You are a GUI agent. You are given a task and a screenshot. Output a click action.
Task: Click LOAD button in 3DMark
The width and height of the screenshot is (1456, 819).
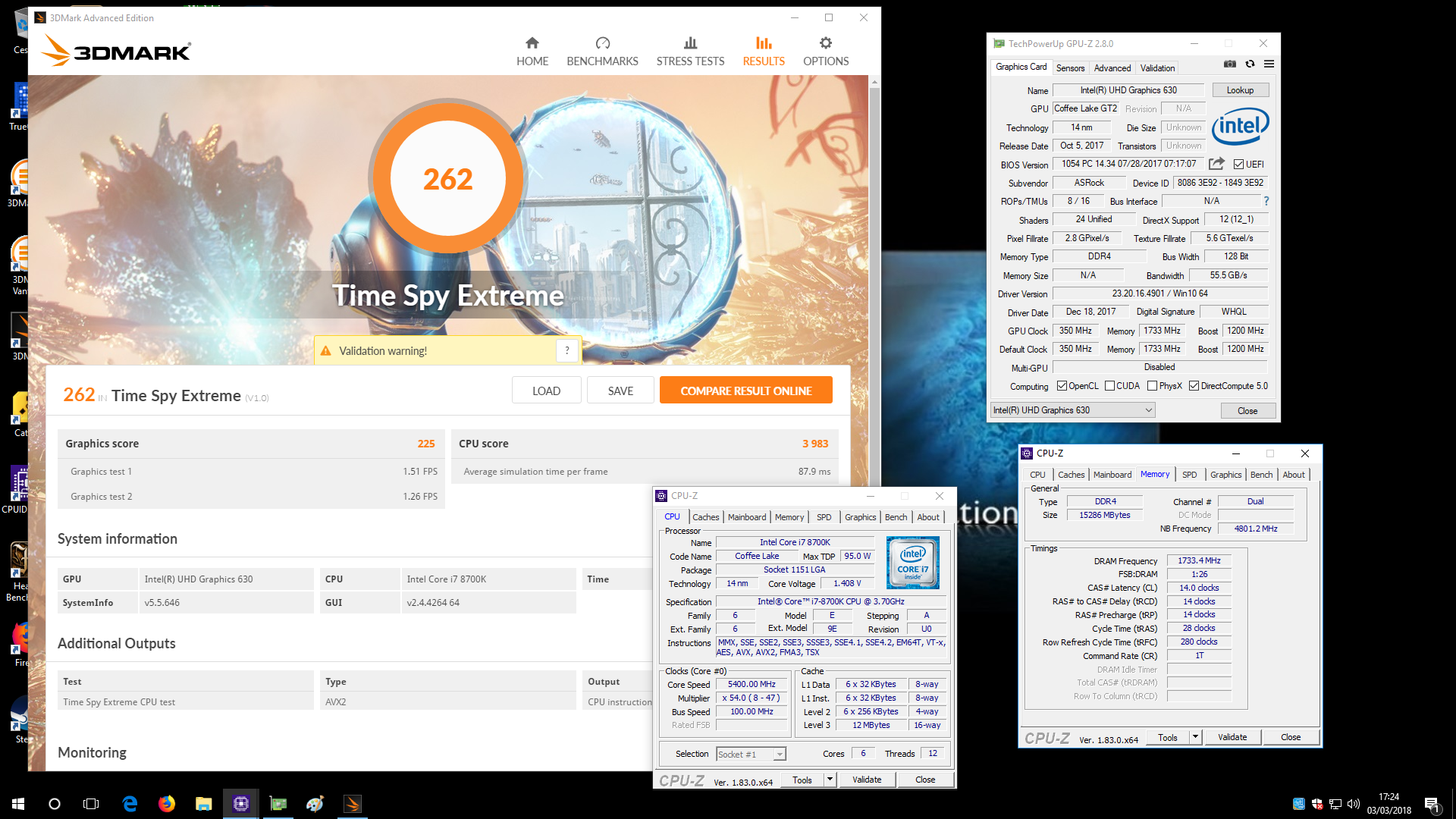click(x=546, y=391)
